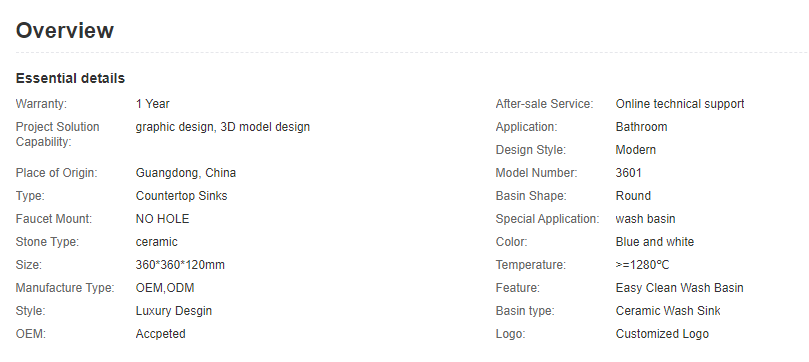The image size is (809, 362).
Task: Click the Customized Logo value
Action: (662, 334)
